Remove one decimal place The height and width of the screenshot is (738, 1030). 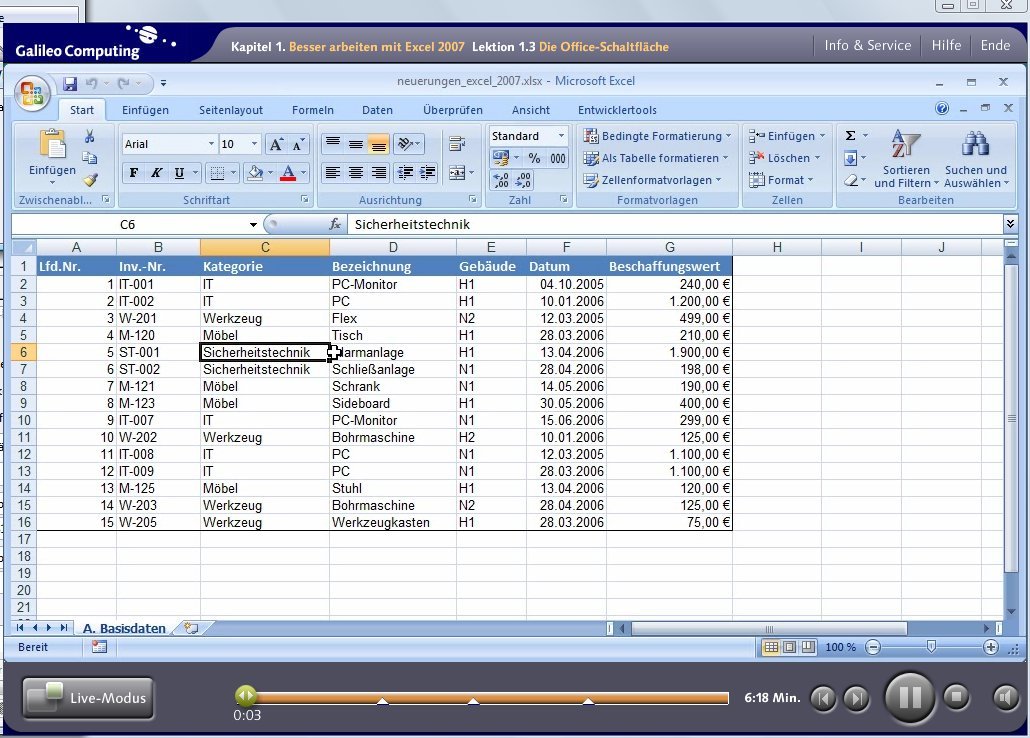pos(524,180)
